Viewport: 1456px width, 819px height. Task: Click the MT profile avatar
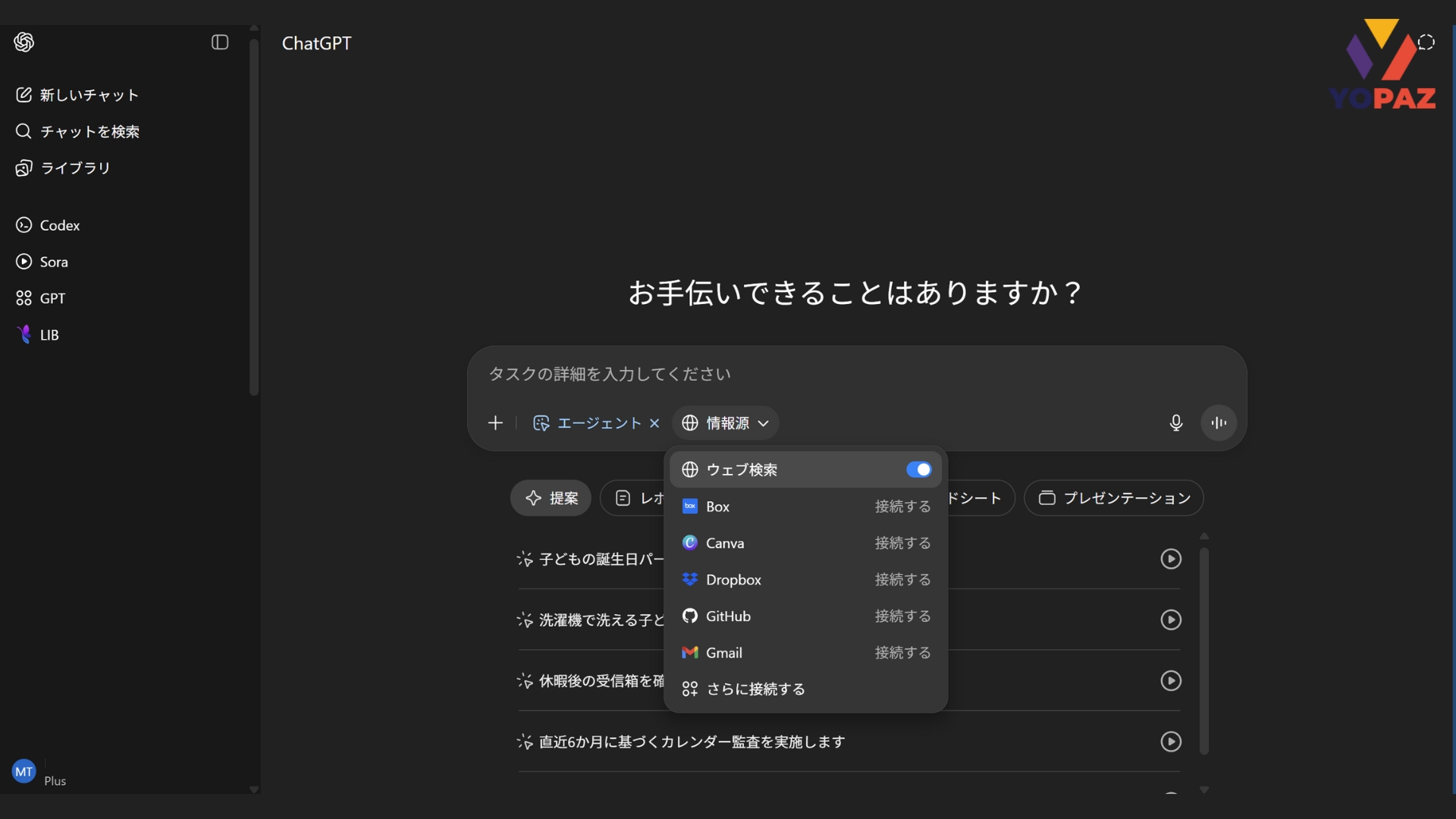(24, 771)
